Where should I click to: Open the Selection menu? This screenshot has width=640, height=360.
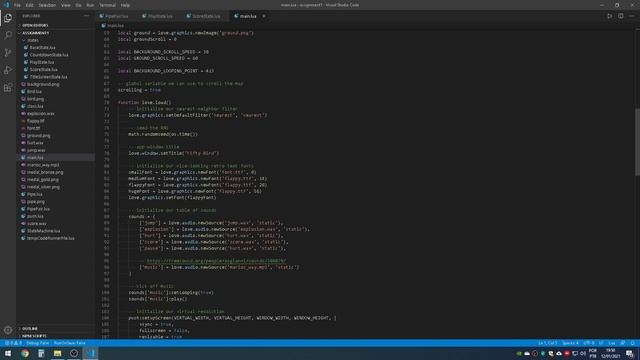click(x=47, y=5)
